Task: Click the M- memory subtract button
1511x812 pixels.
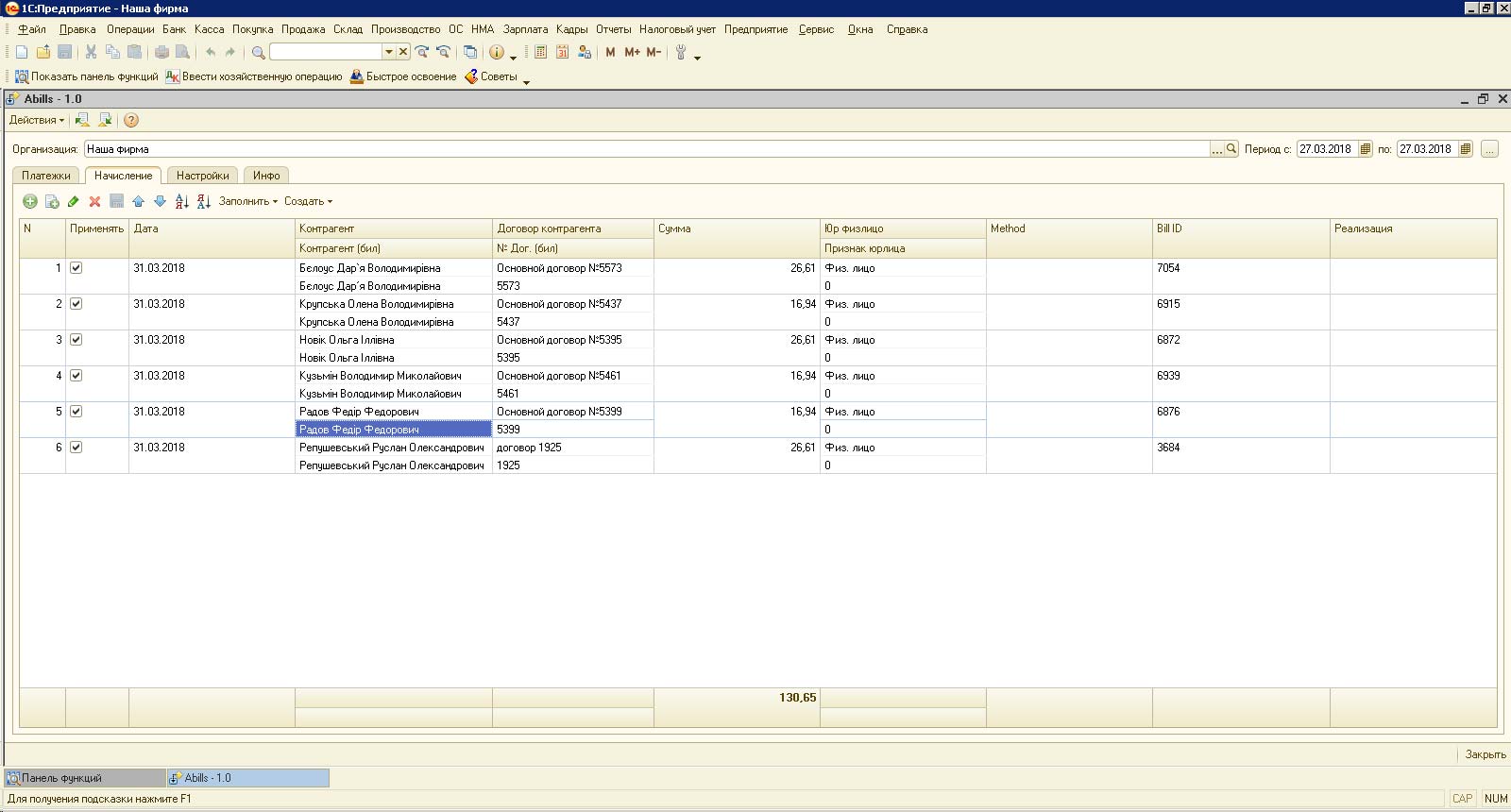Action: tap(654, 52)
